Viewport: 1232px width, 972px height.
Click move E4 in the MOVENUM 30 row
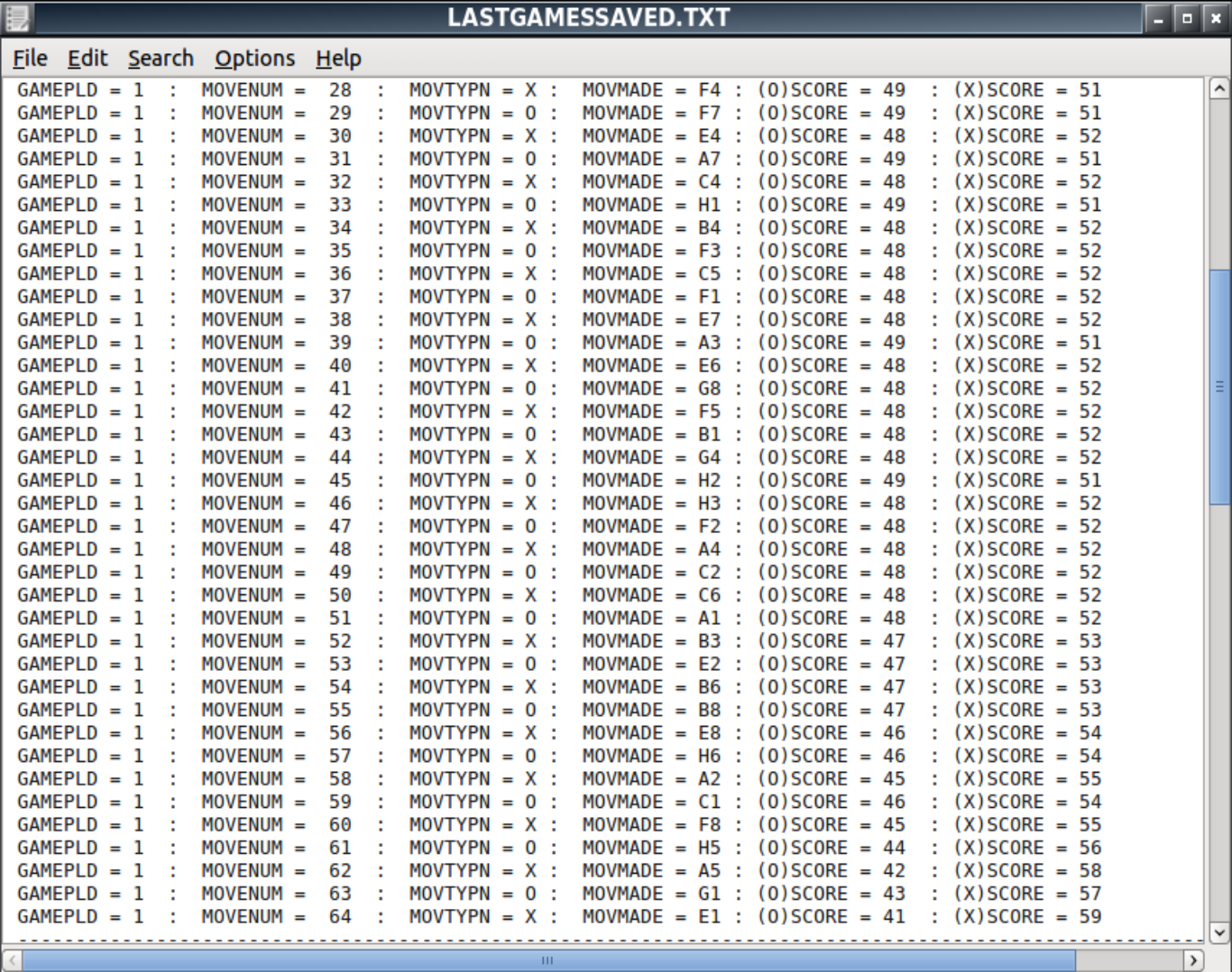[710, 136]
